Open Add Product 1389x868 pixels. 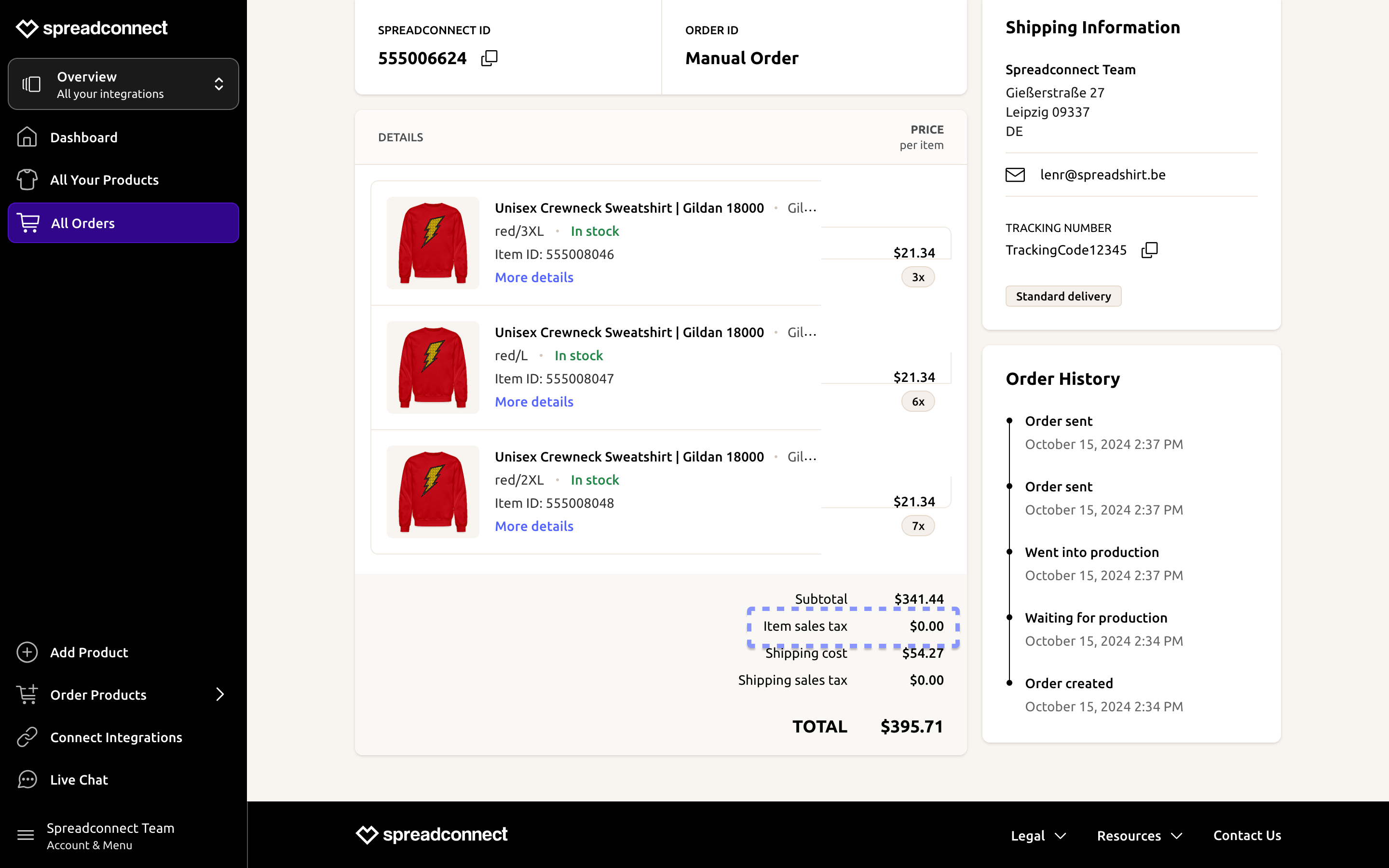pos(89,652)
